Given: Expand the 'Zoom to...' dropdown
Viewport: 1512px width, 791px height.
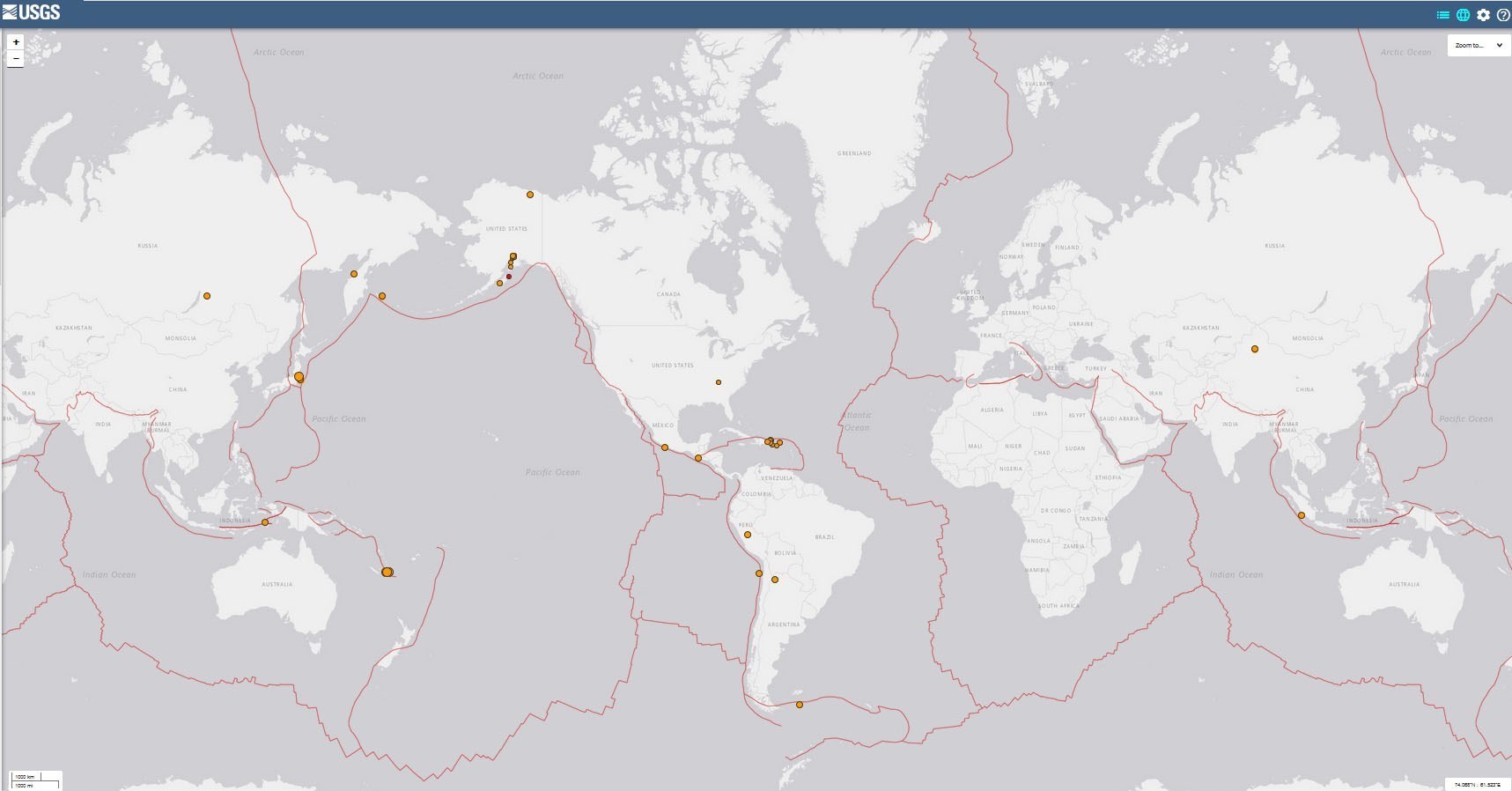Looking at the screenshot, I should tap(1478, 46).
